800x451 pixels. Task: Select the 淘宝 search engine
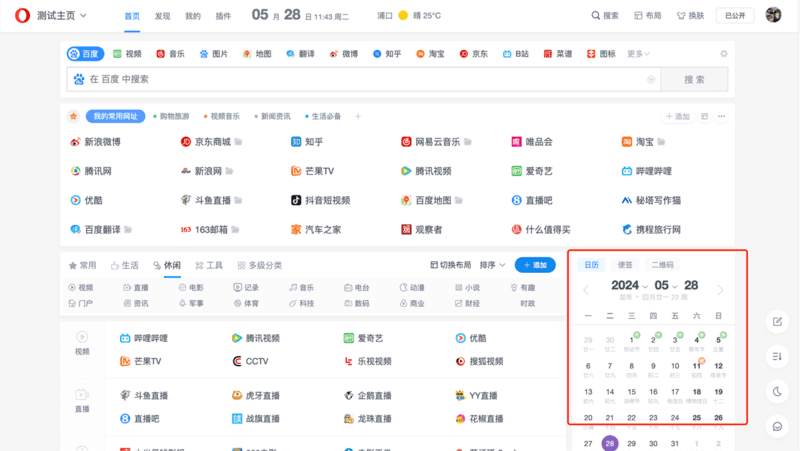(x=431, y=54)
